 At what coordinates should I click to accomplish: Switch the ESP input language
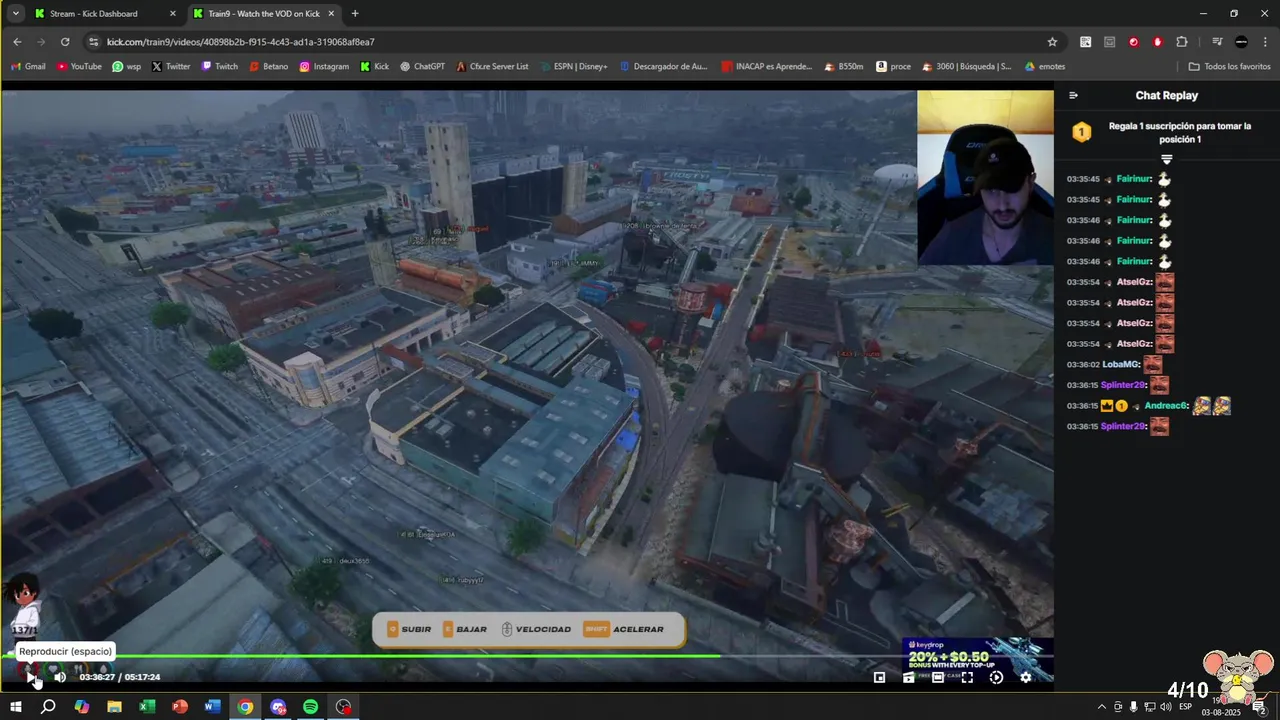(x=1186, y=707)
